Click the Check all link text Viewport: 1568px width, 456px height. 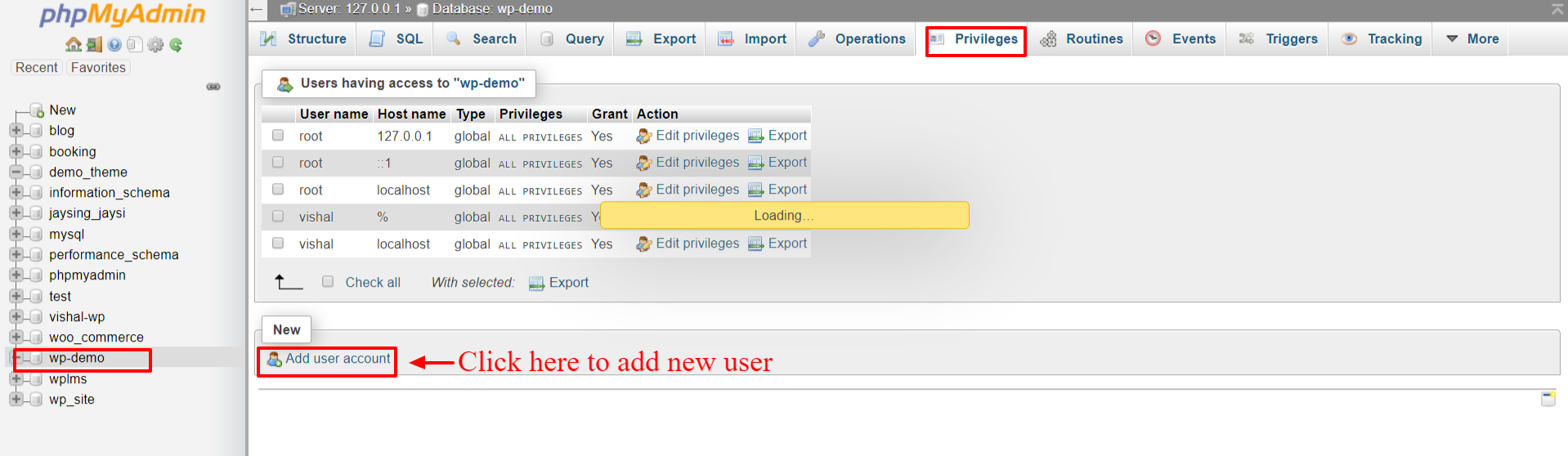(373, 283)
